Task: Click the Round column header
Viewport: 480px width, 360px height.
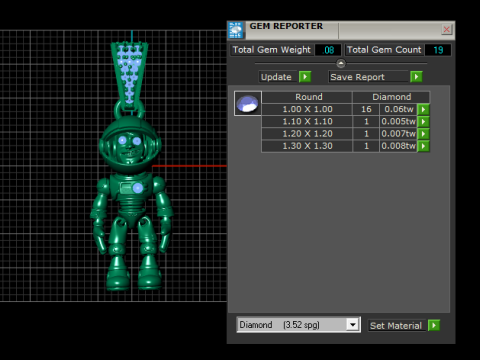Action: tap(307, 97)
